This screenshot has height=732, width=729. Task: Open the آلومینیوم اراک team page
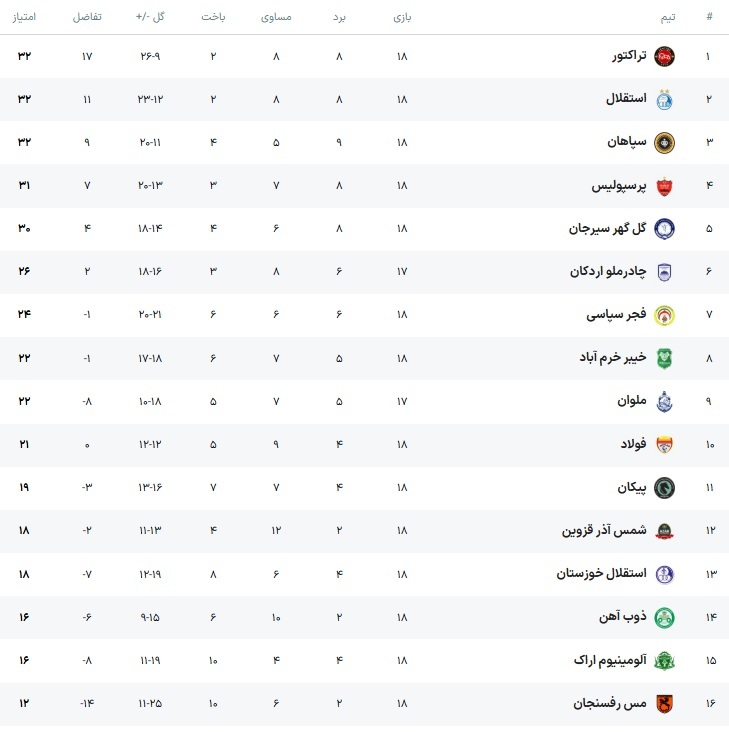pos(610,661)
